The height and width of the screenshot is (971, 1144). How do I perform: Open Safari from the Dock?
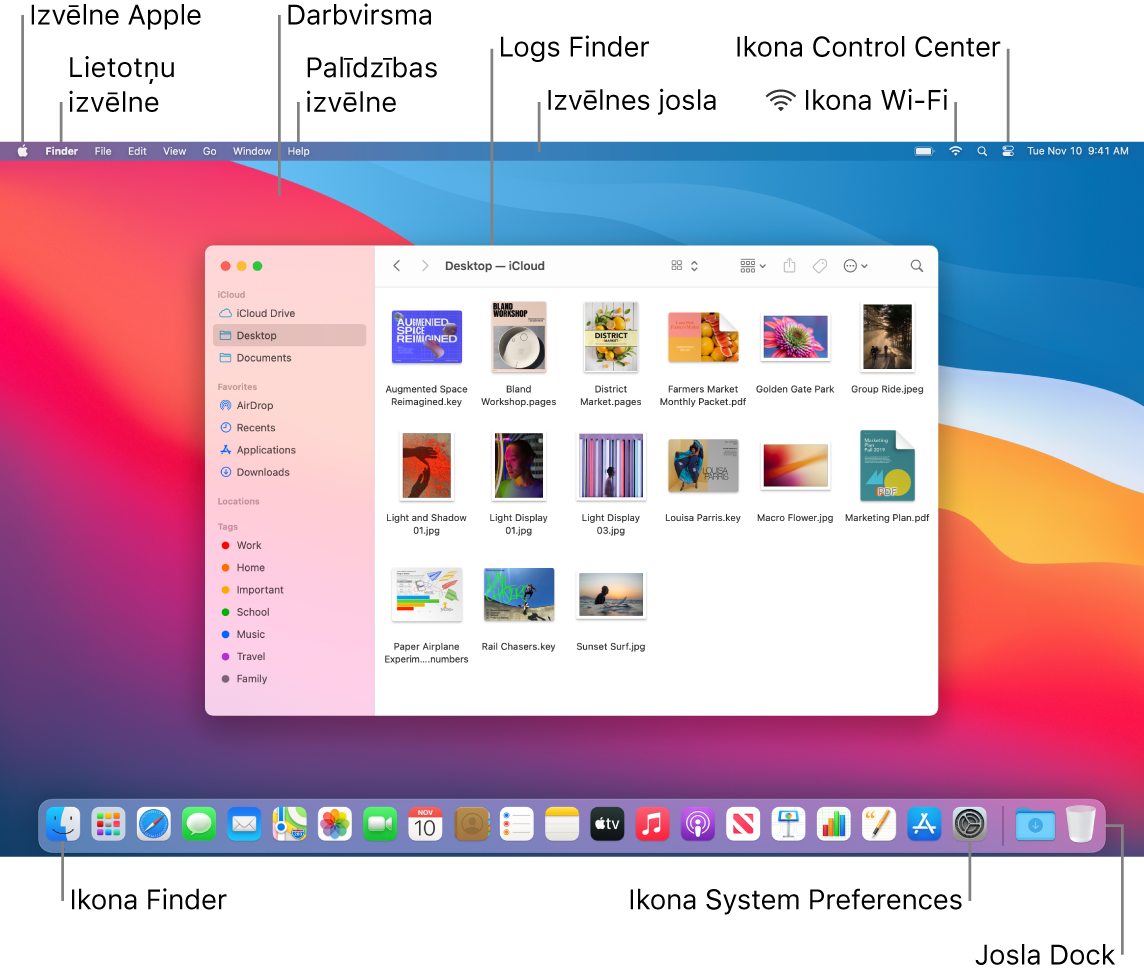[153, 824]
